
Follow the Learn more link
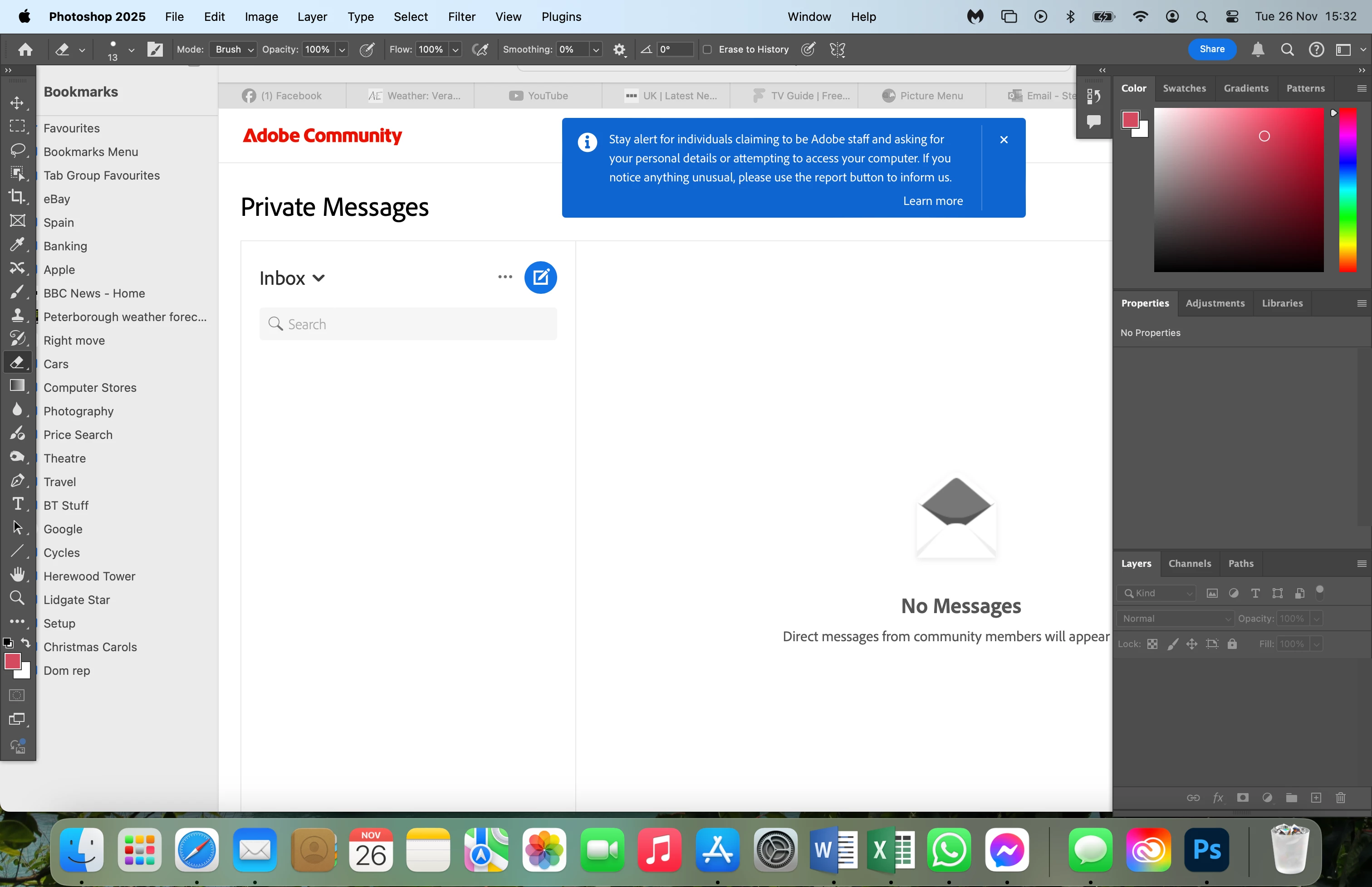pyautogui.click(x=932, y=201)
